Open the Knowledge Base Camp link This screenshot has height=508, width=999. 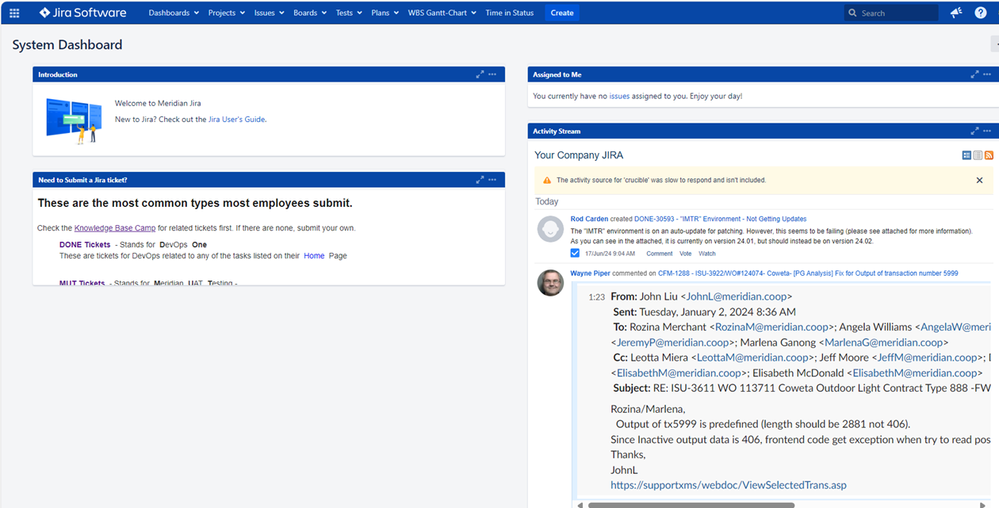(115, 228)
